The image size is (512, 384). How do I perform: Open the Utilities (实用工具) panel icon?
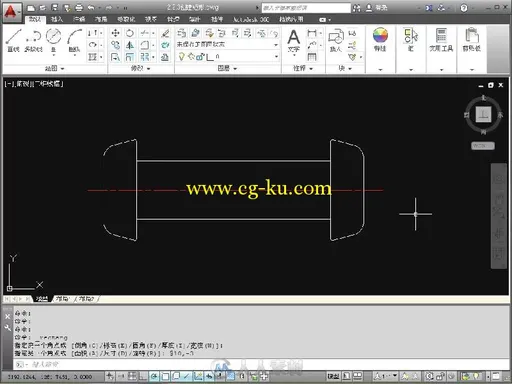(441, 40)
